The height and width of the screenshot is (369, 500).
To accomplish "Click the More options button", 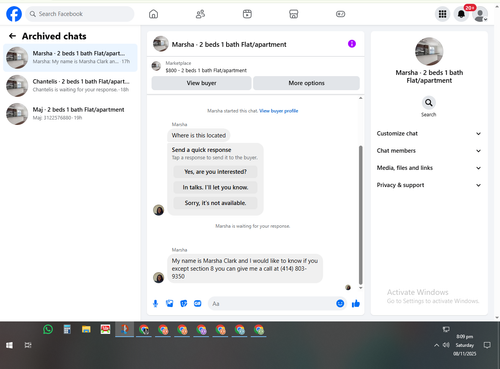I will coord(306,83).
